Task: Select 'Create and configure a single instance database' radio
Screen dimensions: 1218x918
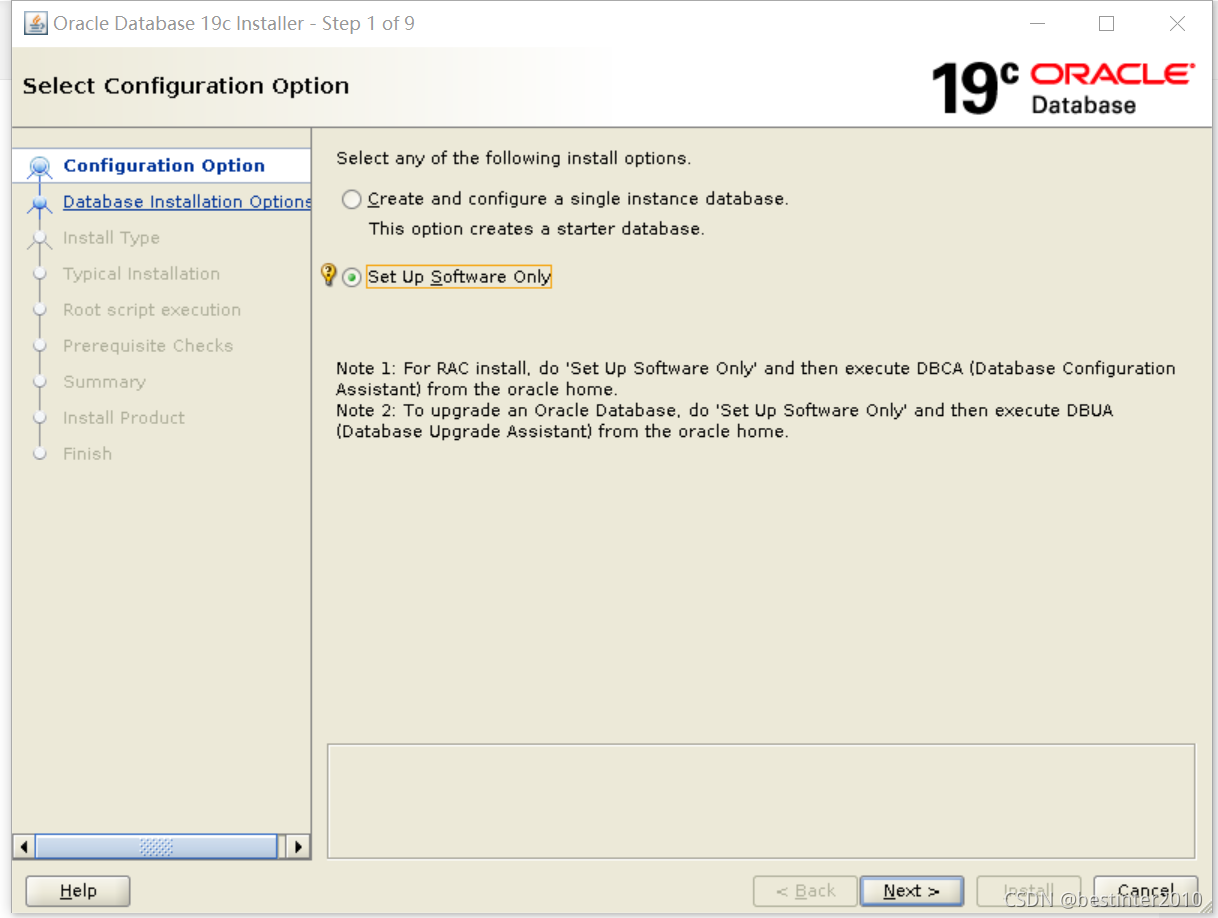Action: pyautogui.click(x=351, y=200)
